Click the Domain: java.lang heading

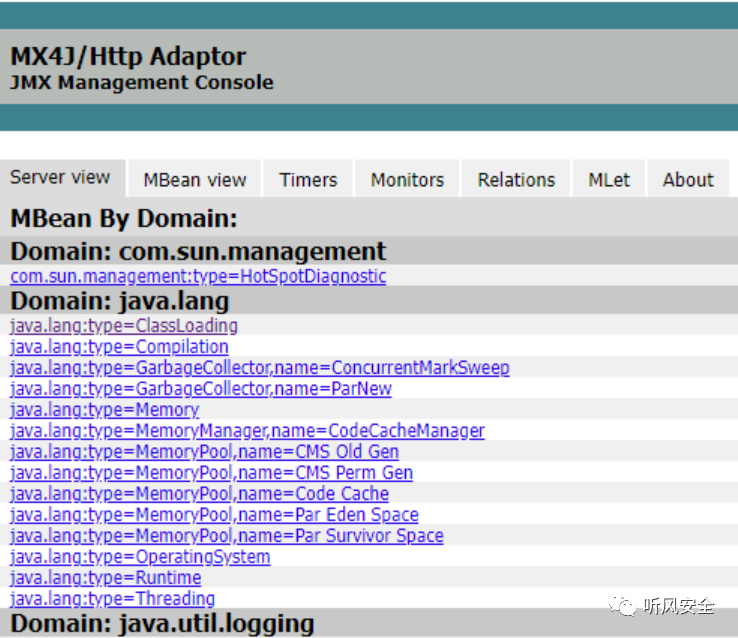tap(120, 301)
